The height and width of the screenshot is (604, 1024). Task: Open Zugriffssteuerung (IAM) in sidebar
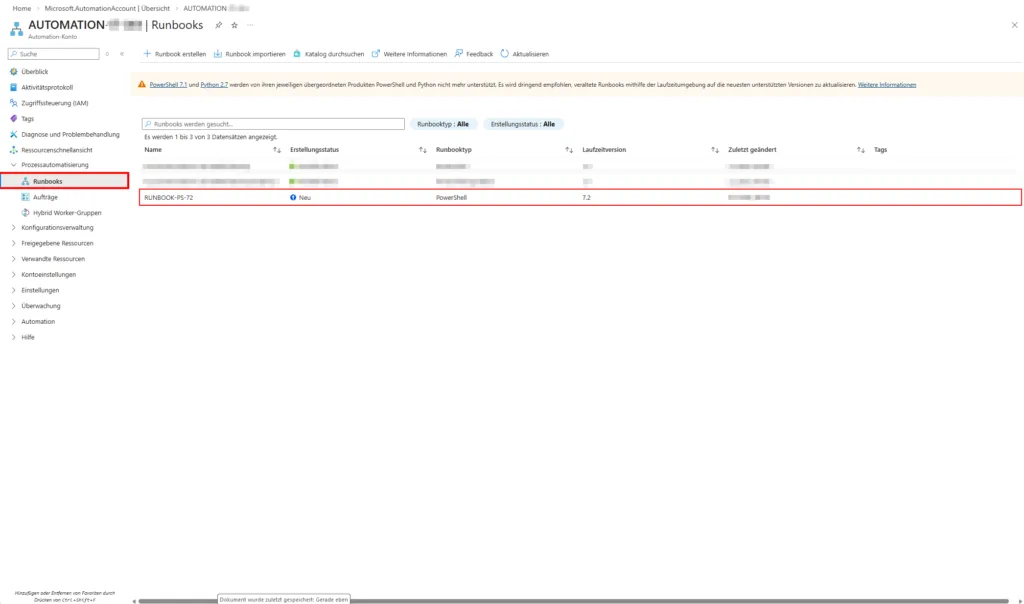[x=55, y=103]
